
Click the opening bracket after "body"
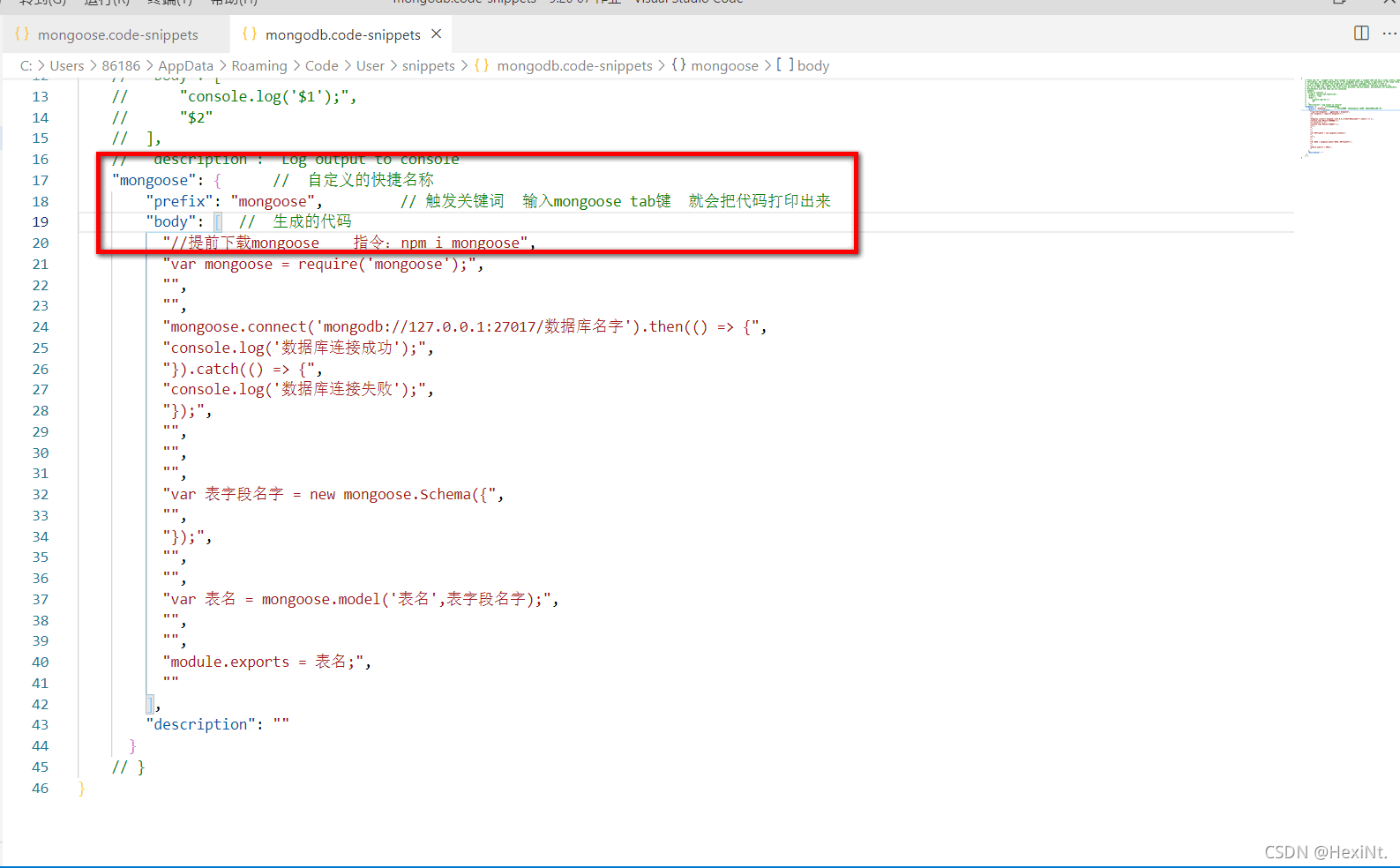click(218, 222)
